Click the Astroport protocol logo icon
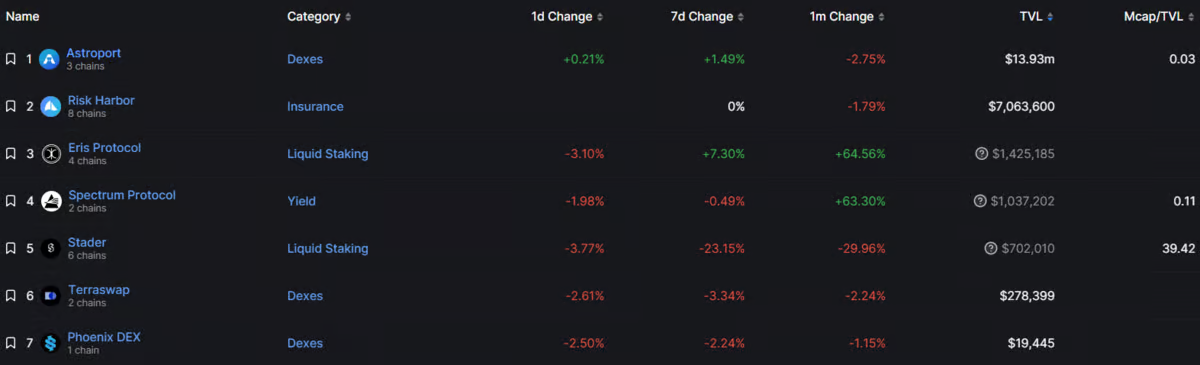Image resolution: width=1200 pixels, height=365 pixels. (x=49, y=60)
